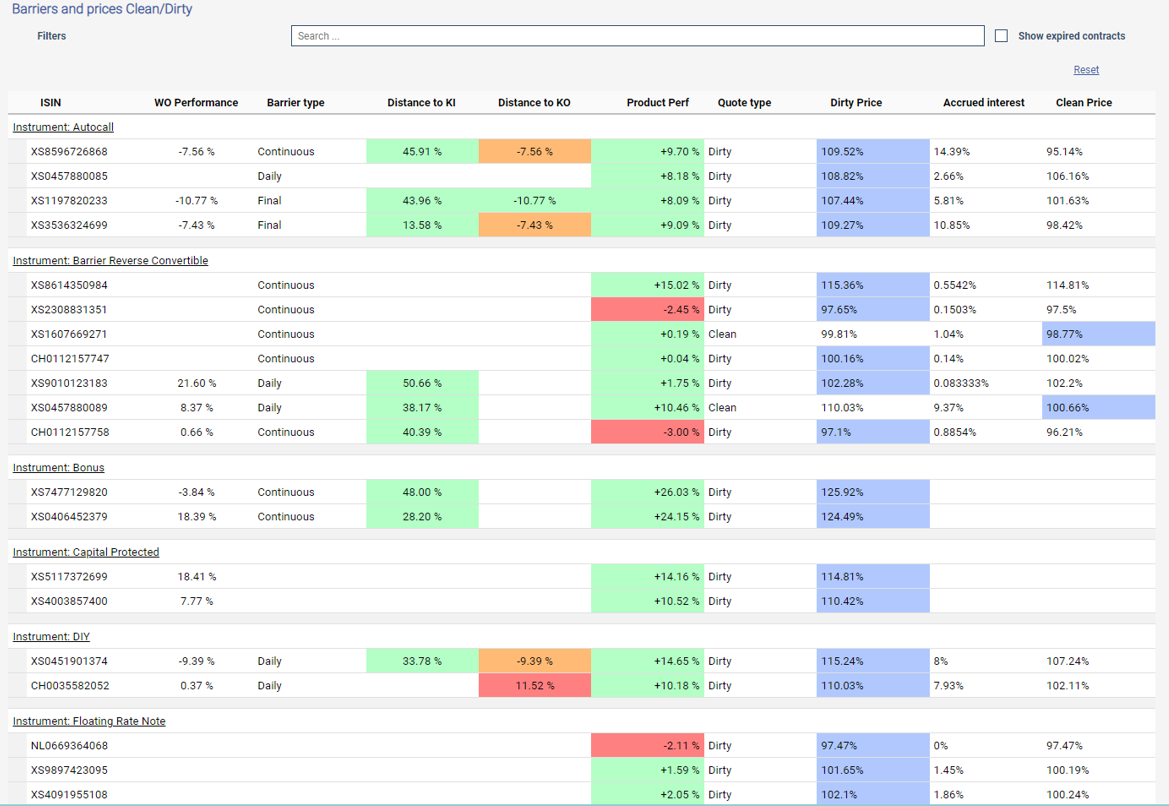Click the 13.58 % Distance to KI cell
Image resolution: width=1169 pixels, height=806 pixels.
click(422, 225)
